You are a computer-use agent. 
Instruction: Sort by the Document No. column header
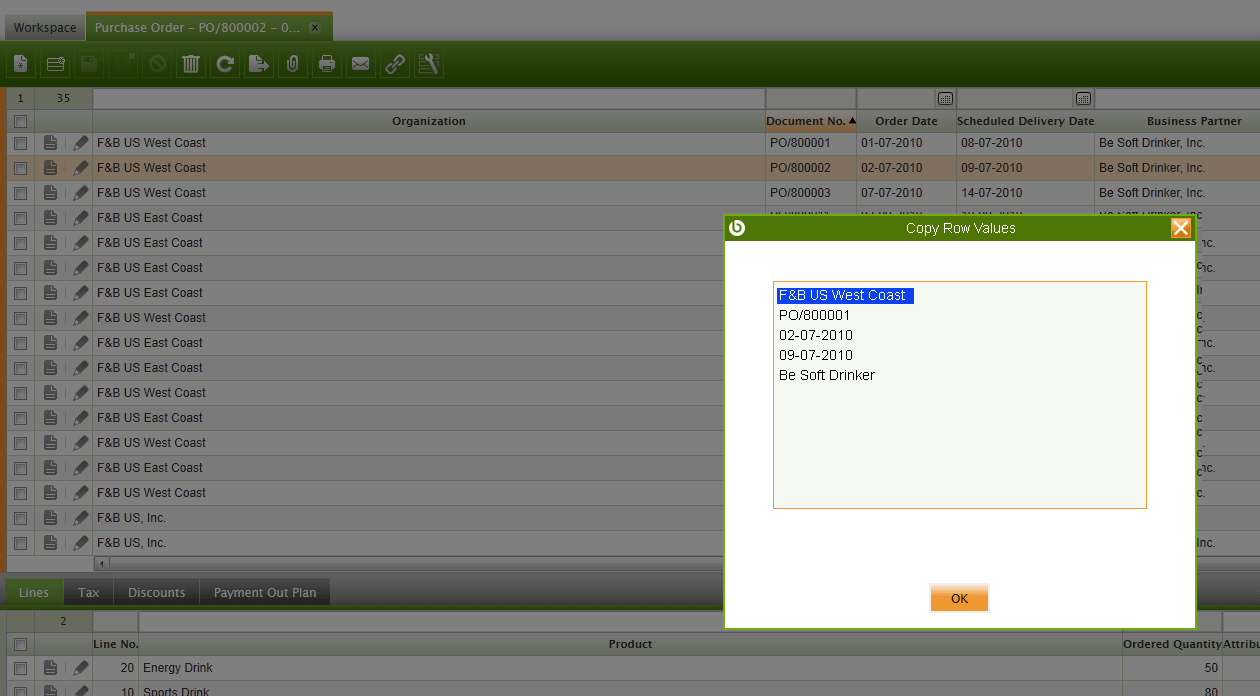click(809, 121)
